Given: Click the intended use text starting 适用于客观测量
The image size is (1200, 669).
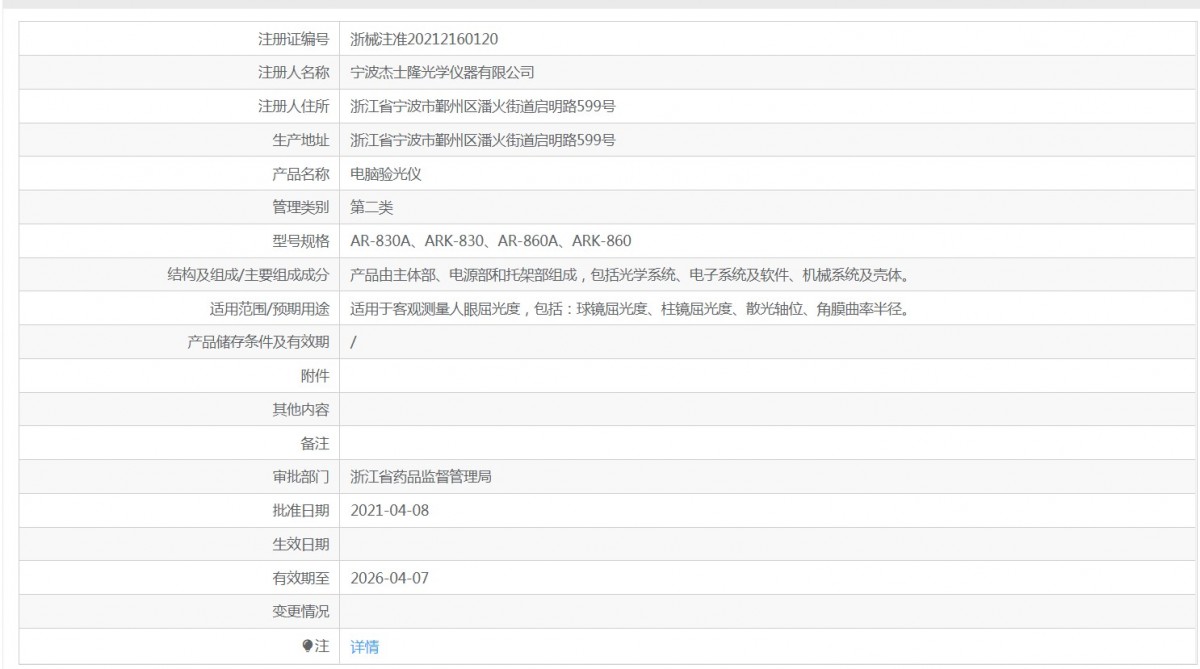Looking at the screenshot, I should click(x=629, y=309).
